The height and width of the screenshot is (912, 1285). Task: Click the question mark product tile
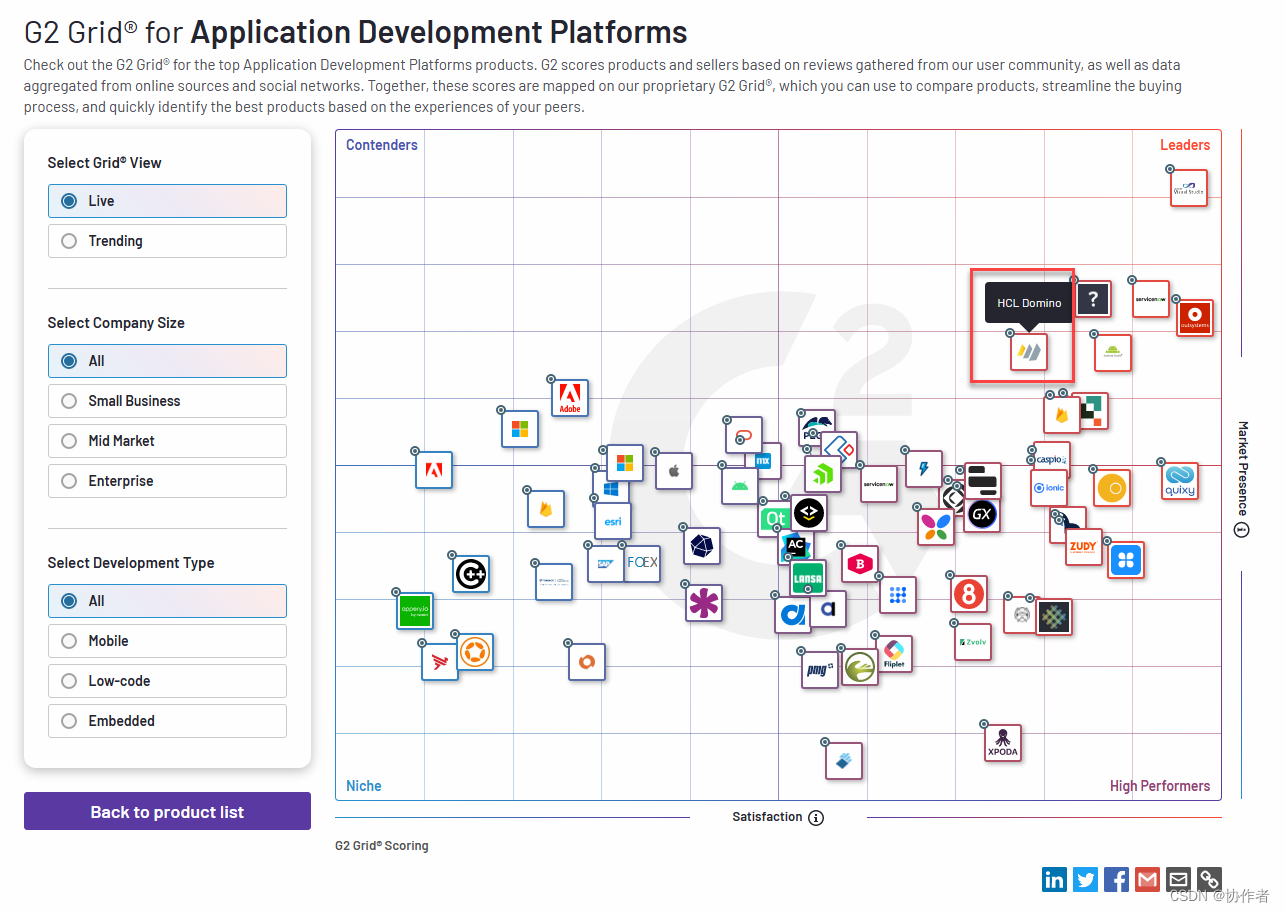(x=1094, y=298)
